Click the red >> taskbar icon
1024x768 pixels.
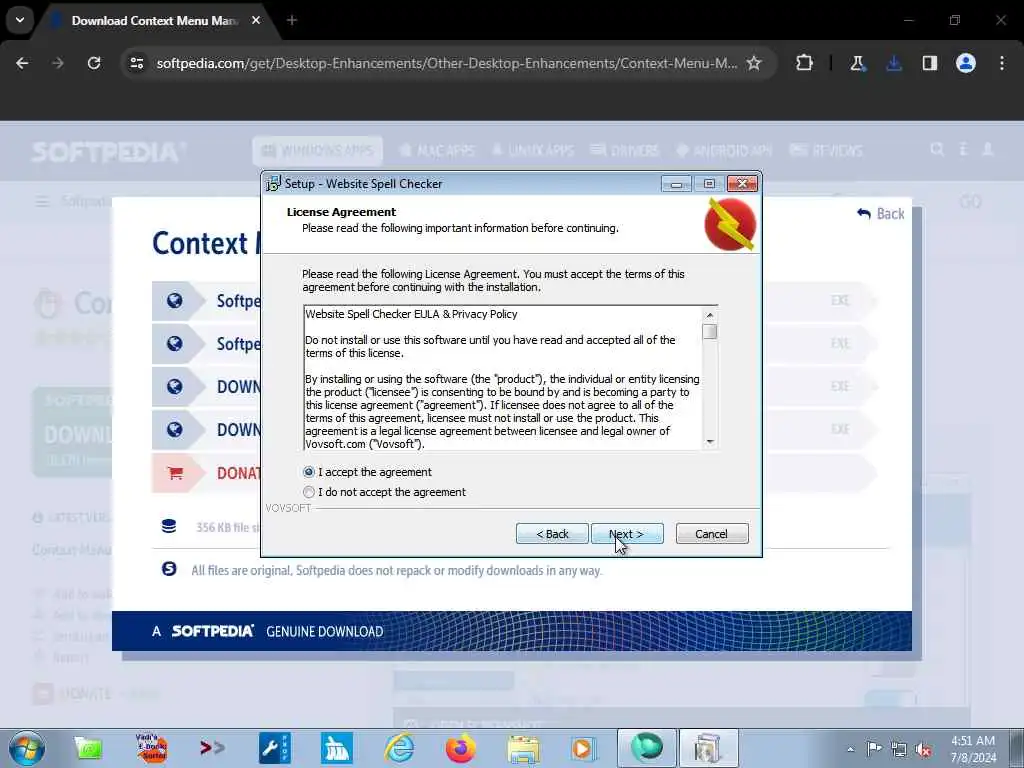pyautogui.click(x=212, y=748)
